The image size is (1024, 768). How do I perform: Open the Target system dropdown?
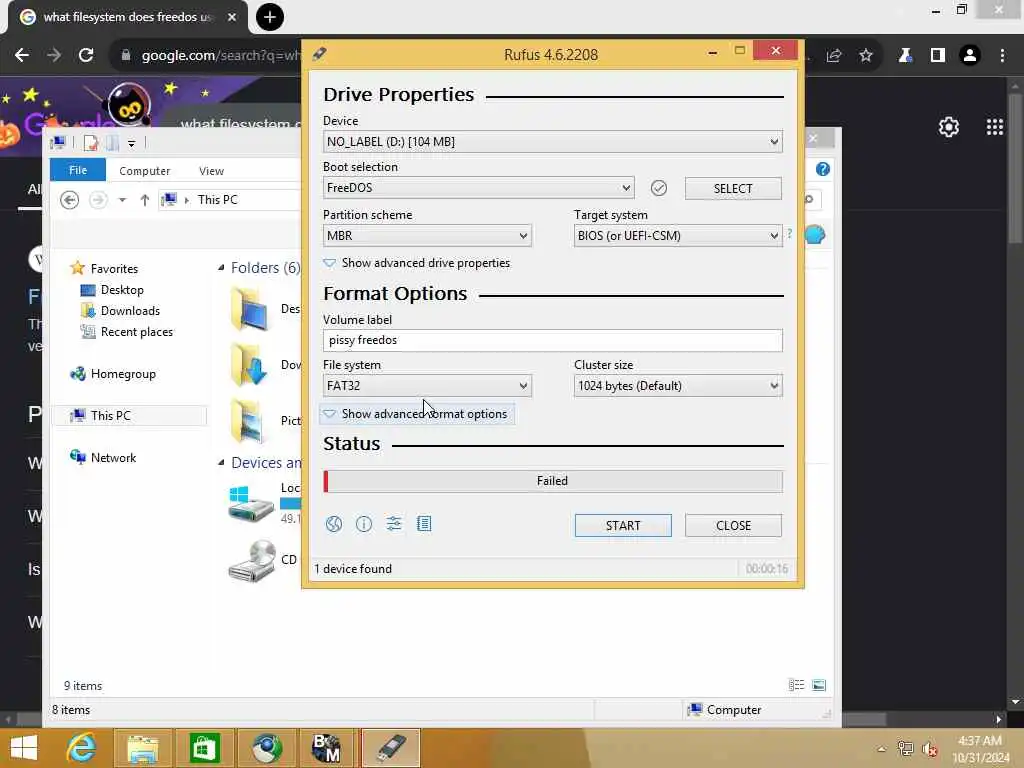pos(678,236)
